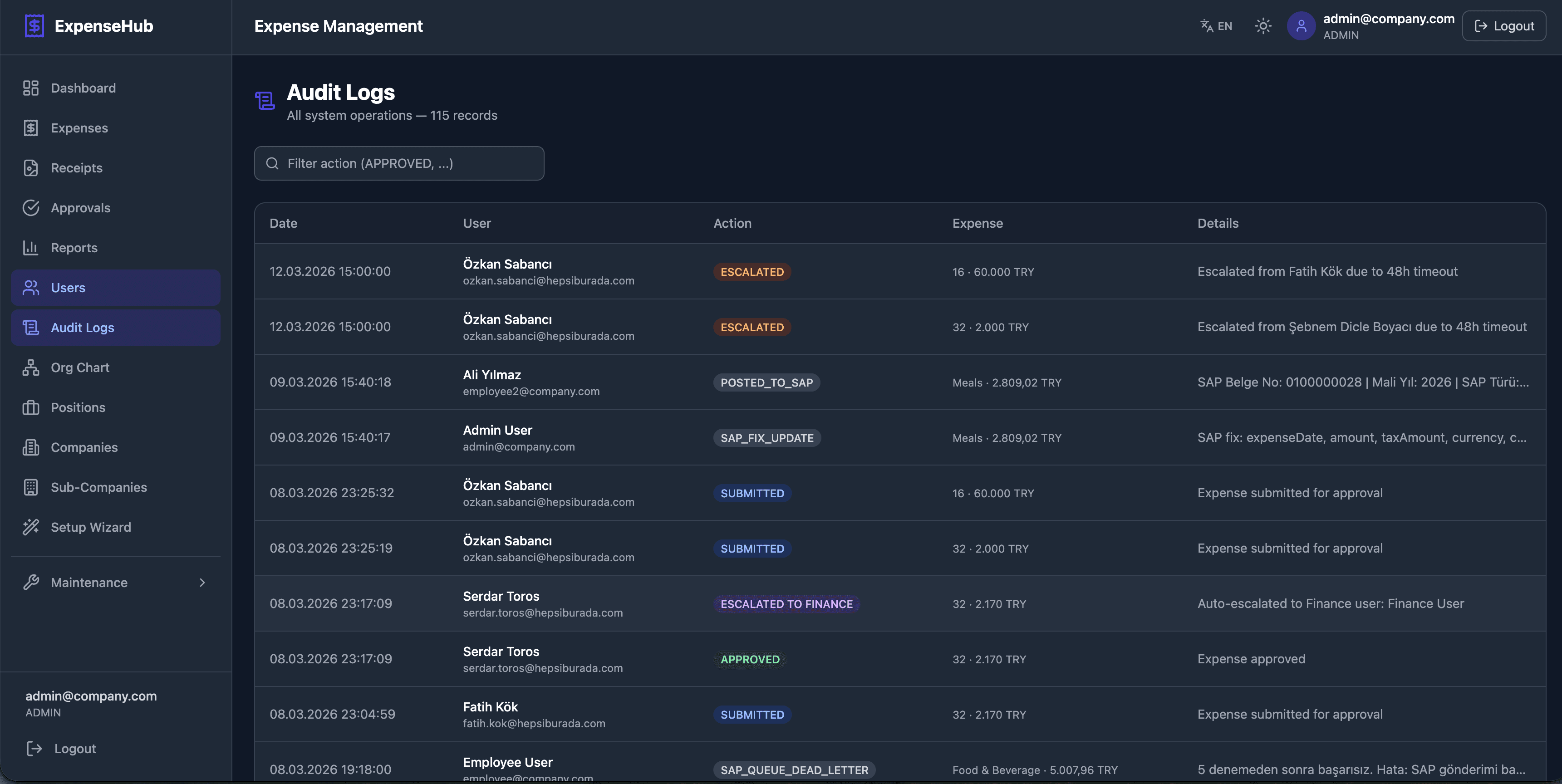The image size is (1562, 784).
Task: Click employee2@company.com email
Action: tap(531, 392)
